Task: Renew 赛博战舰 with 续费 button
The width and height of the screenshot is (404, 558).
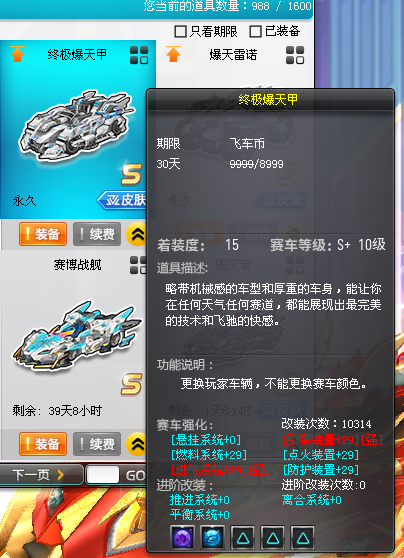Action: point(97,444)
